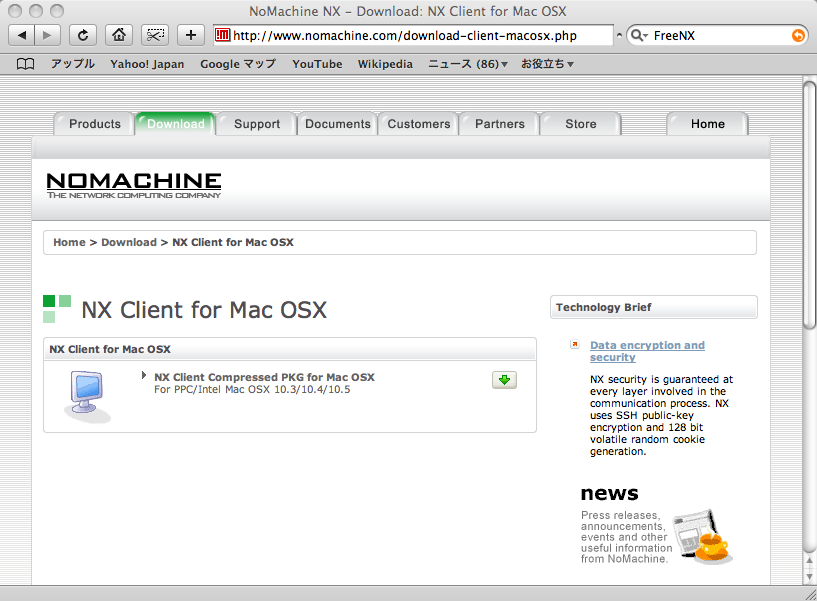Image resolution: width=817 pixels, height=601 pixels.
Task: Click the scrollbar down arrow
Action: point(809,578)
